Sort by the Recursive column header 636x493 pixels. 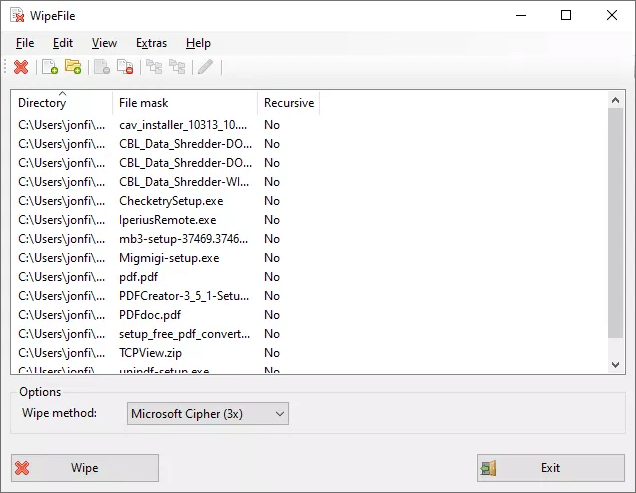(x=289, y=103)
